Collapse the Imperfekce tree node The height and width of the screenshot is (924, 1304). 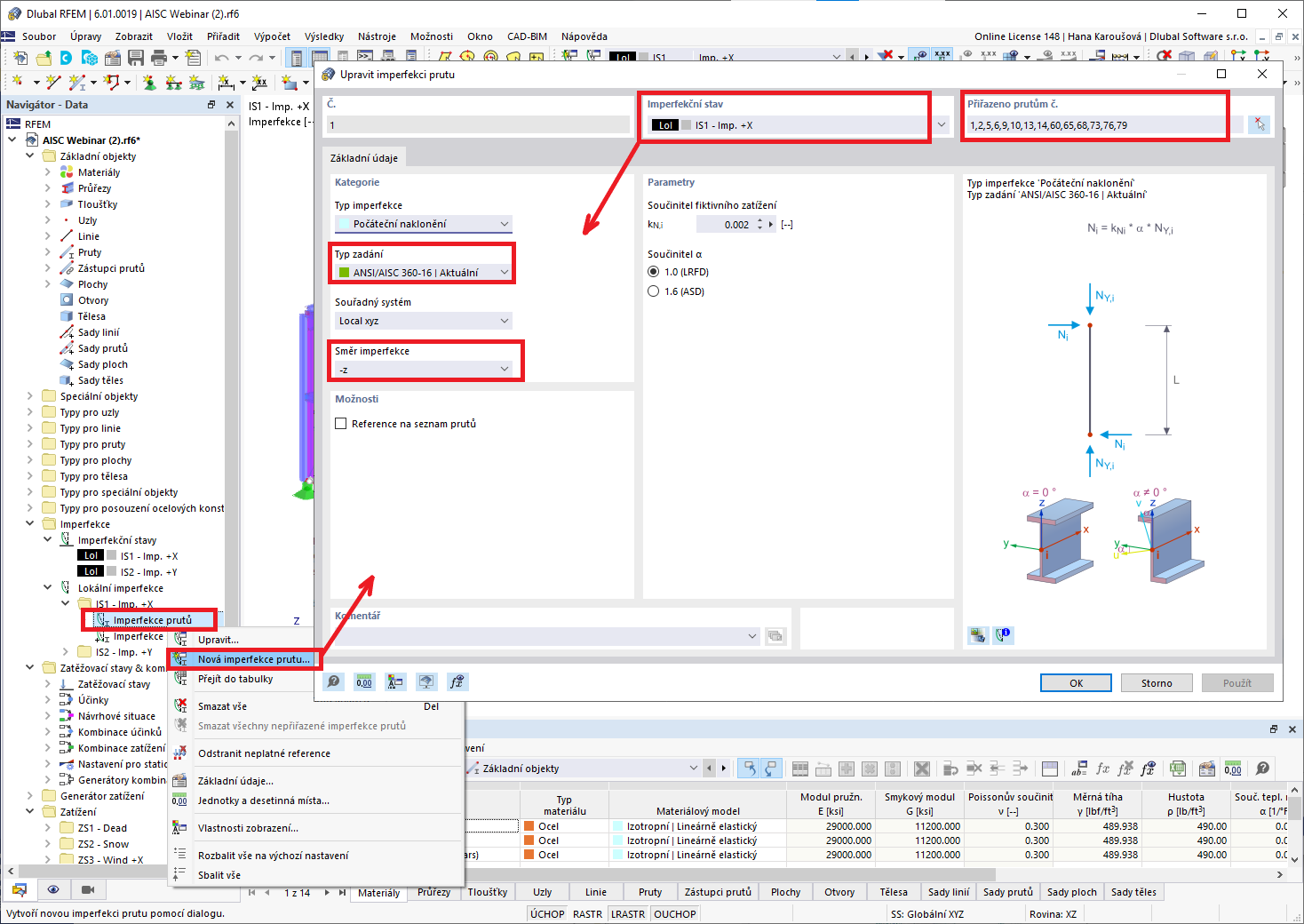click(x=30, y=524)
